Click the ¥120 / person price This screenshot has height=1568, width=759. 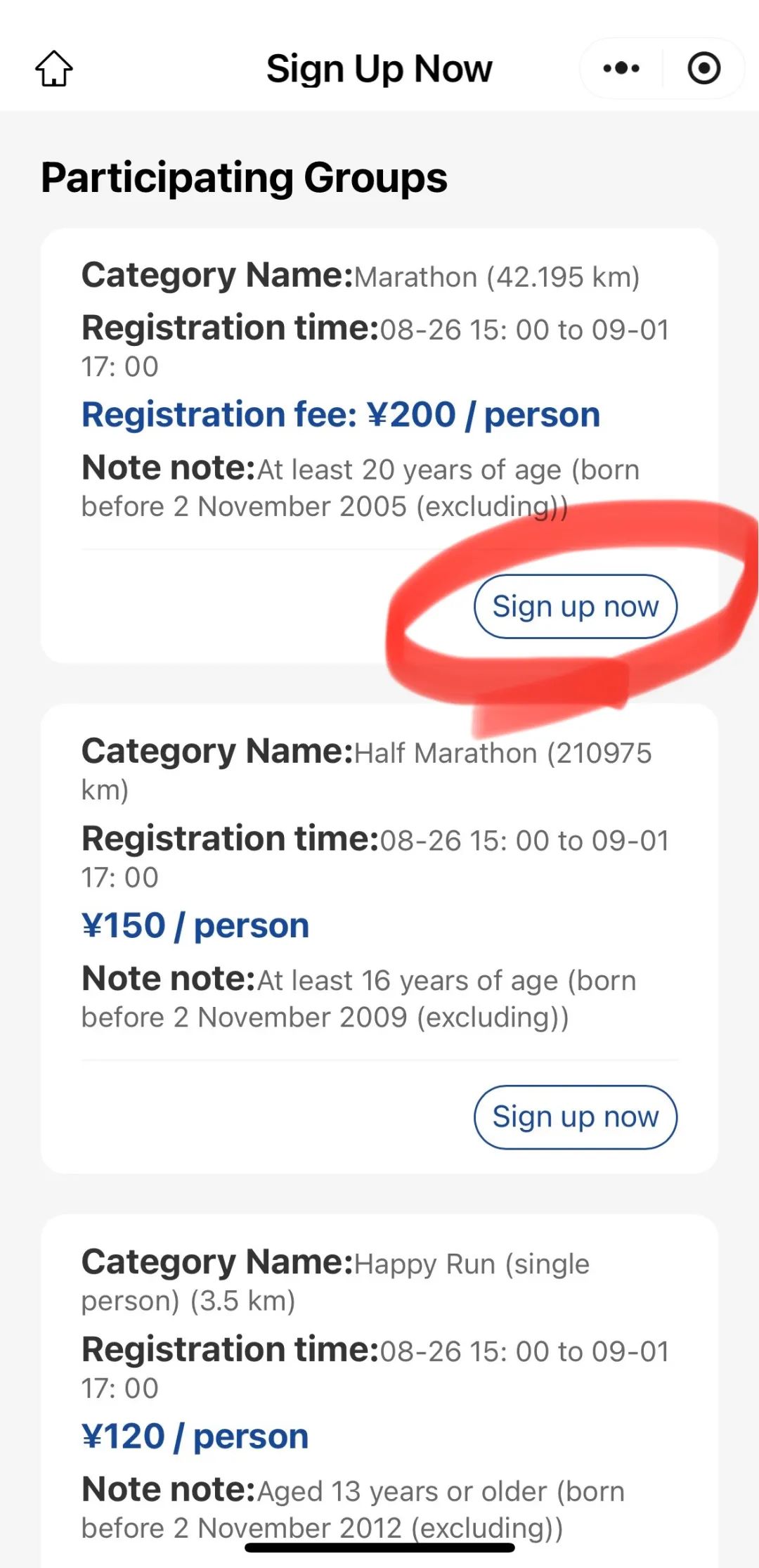(x=195, y=1437)
